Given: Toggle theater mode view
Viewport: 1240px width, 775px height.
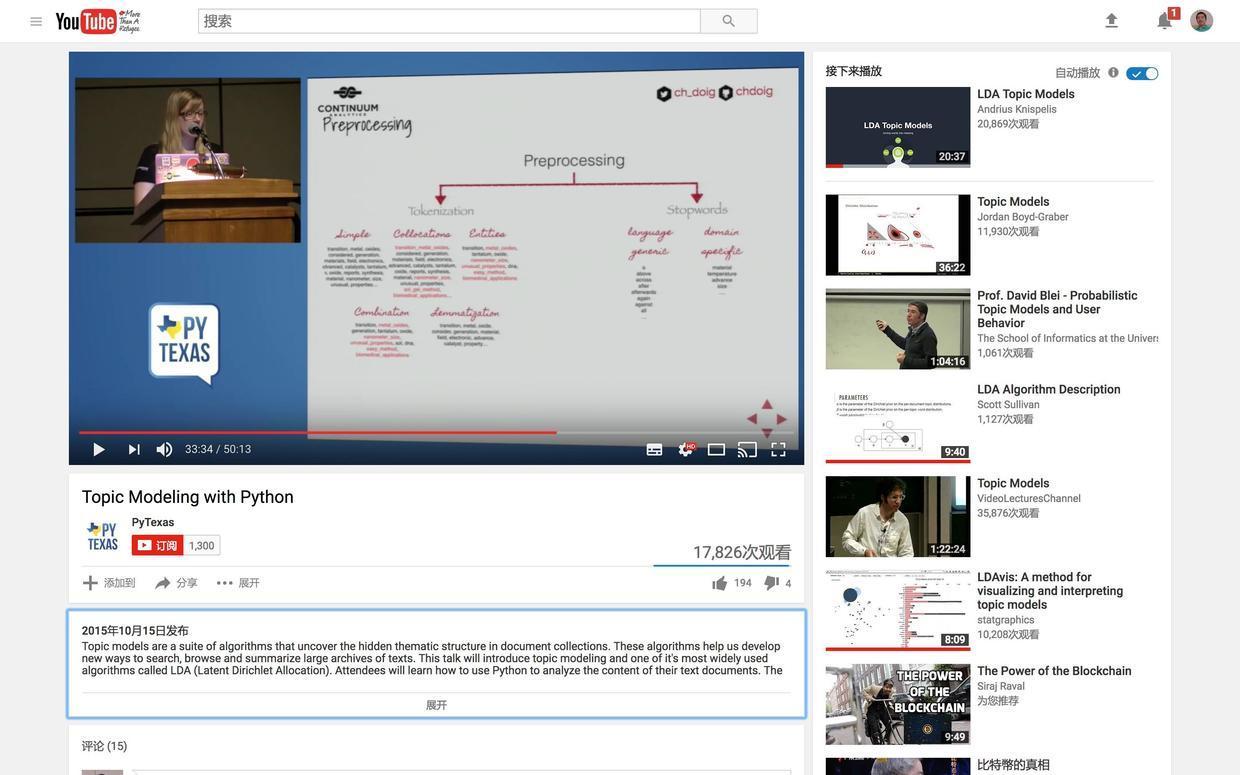Looking at the screenshot, I should pyautogui.click(x=716, y=450).
